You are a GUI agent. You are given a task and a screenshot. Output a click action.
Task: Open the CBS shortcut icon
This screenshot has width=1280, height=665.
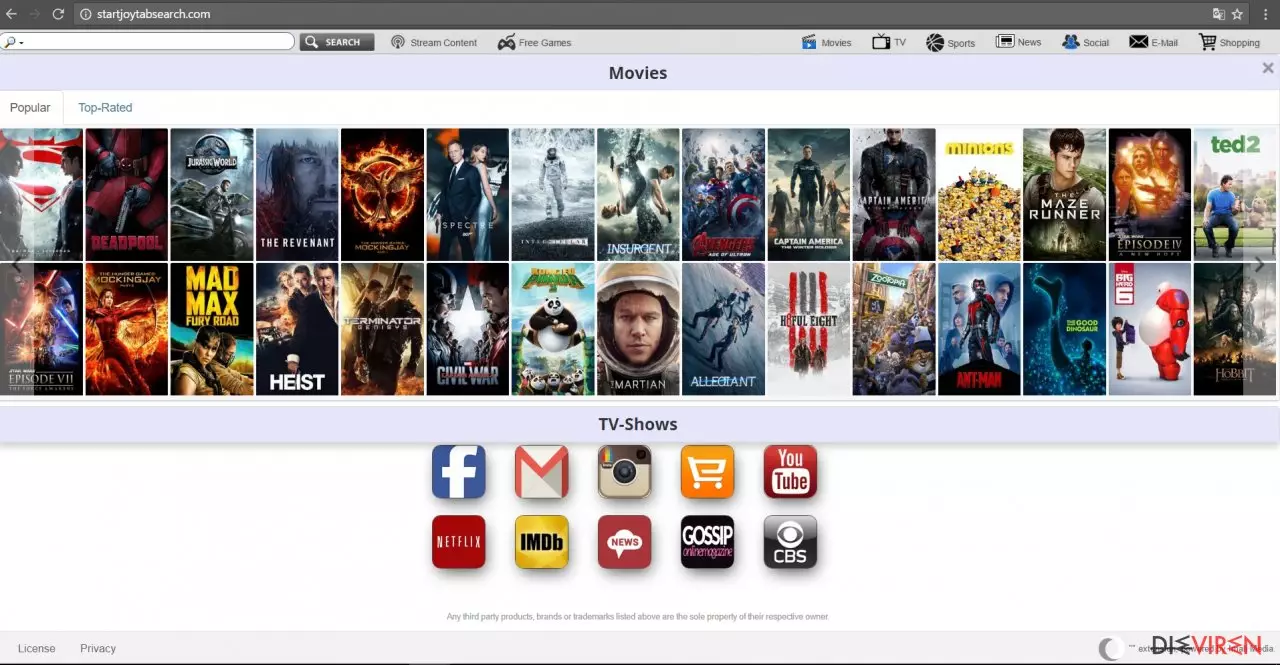coord(790,542)
